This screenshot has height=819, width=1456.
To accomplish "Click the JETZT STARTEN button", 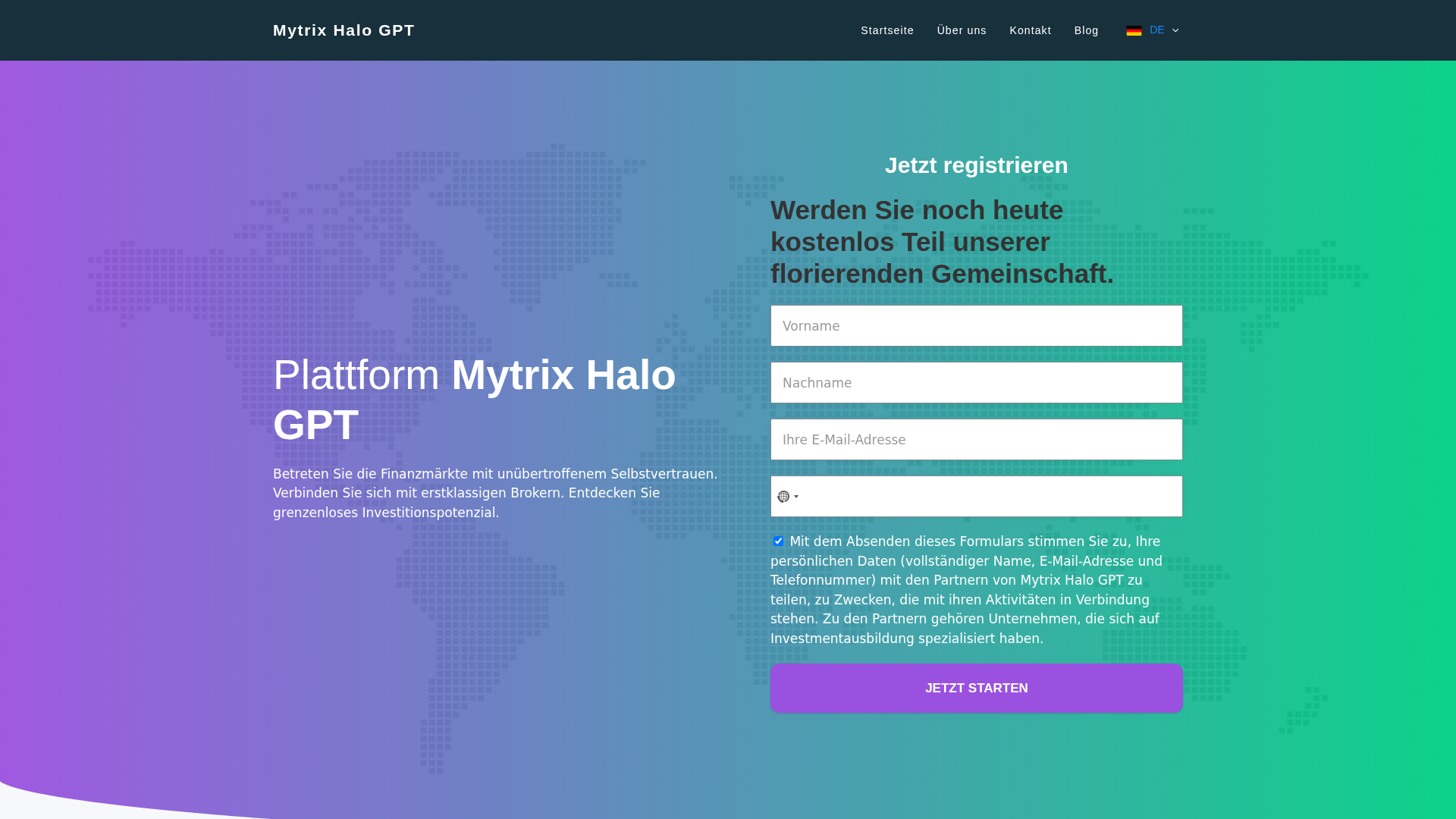I will tap(977, 689).
